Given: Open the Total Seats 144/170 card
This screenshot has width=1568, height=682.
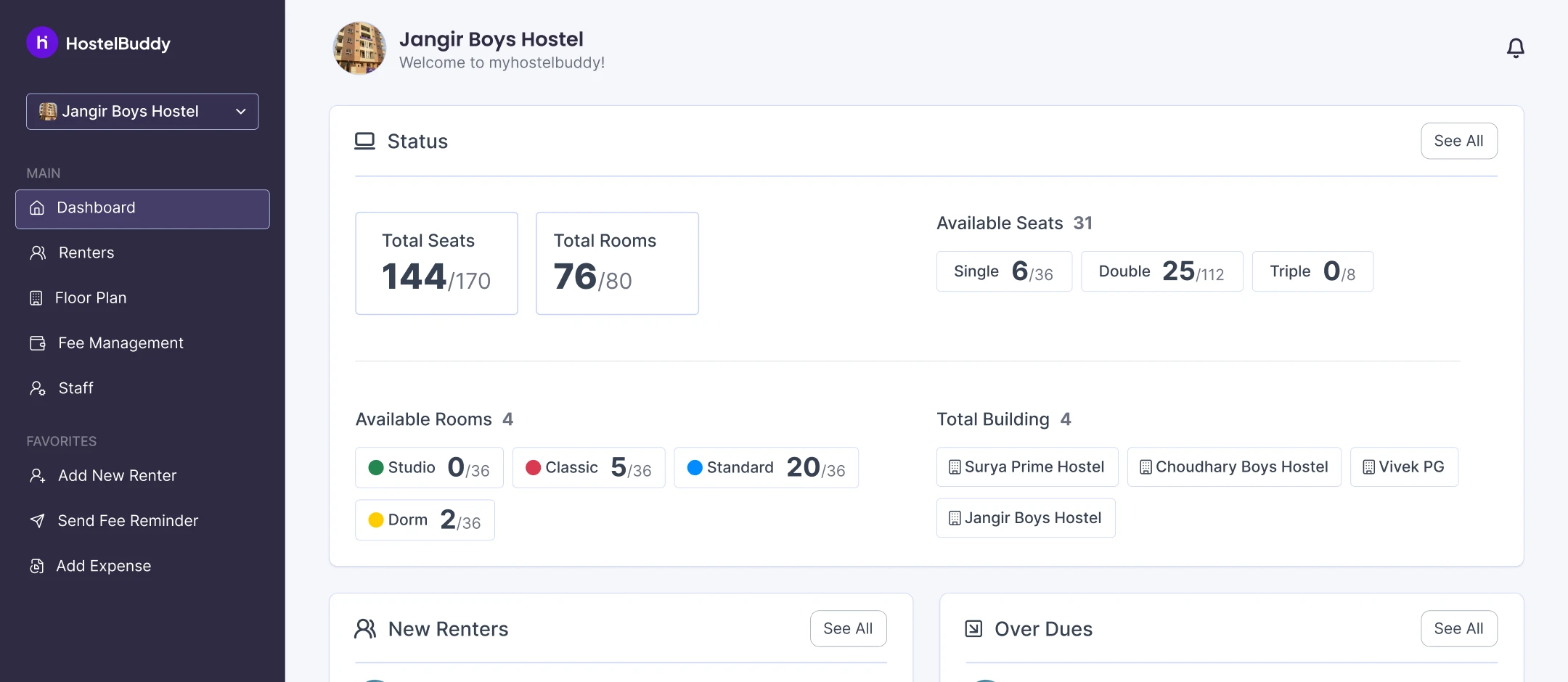Looking at the screenshot, I should (x=436, y=263).
